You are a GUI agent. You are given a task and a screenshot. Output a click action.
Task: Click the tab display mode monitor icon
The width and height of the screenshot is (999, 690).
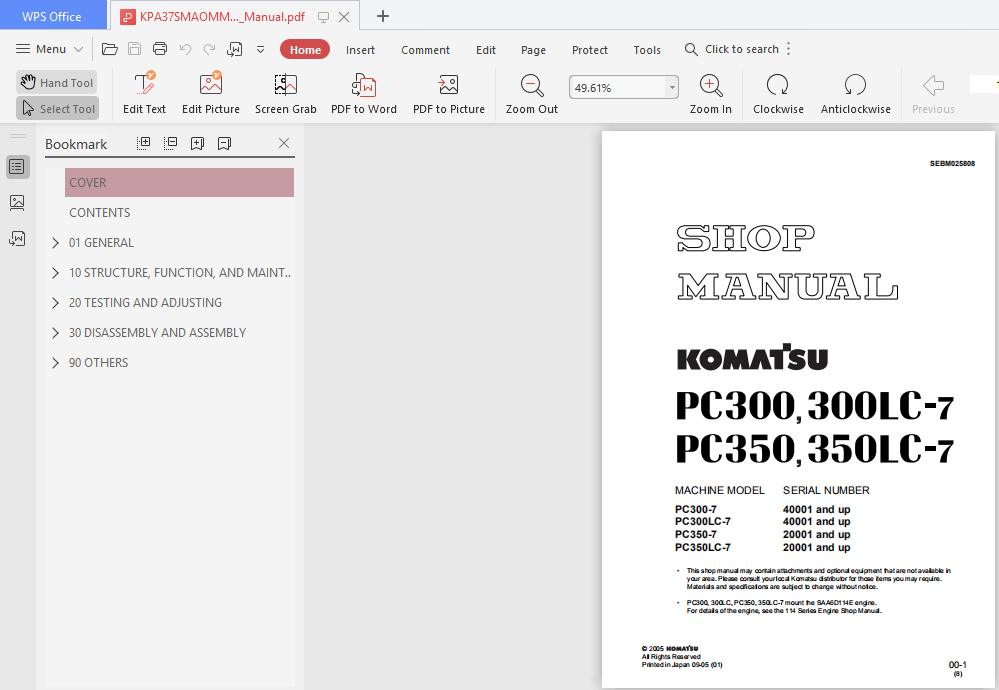(x=324, y=17)
